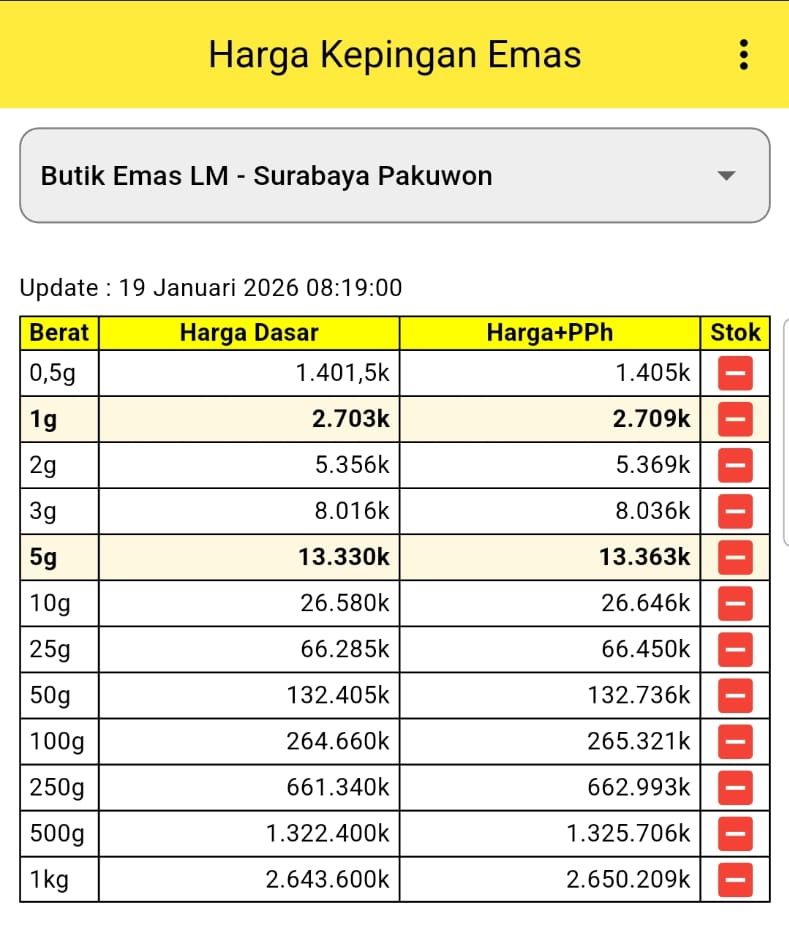The width and height of the screenshot is (789, 939).
Task: Click the 250g Harga+PPh price 662.993k
Action: [x=641, y=788]
